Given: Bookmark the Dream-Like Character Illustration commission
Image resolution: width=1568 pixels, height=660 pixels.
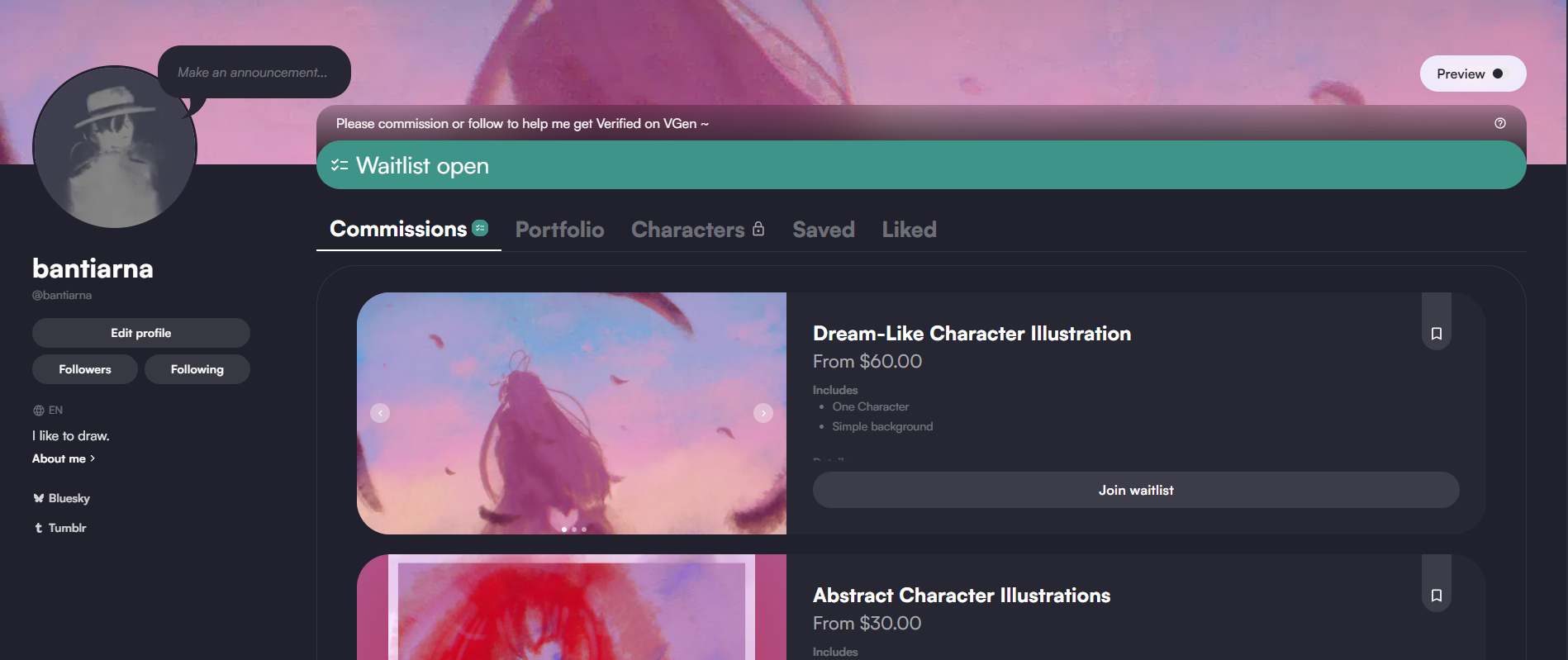Looking at the screenshot, I should [1436, 334].
